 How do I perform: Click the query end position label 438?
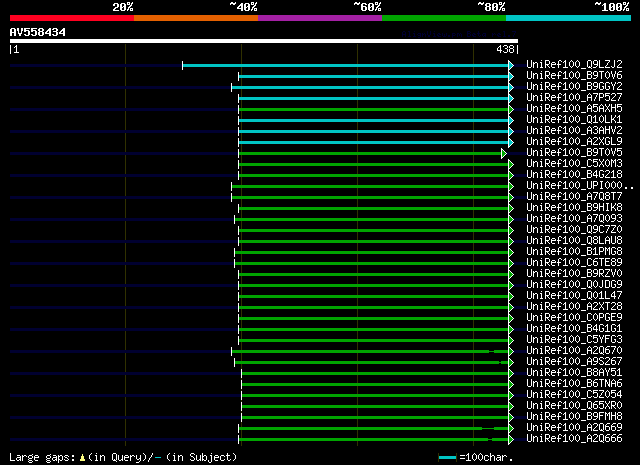tap(505, 49)
